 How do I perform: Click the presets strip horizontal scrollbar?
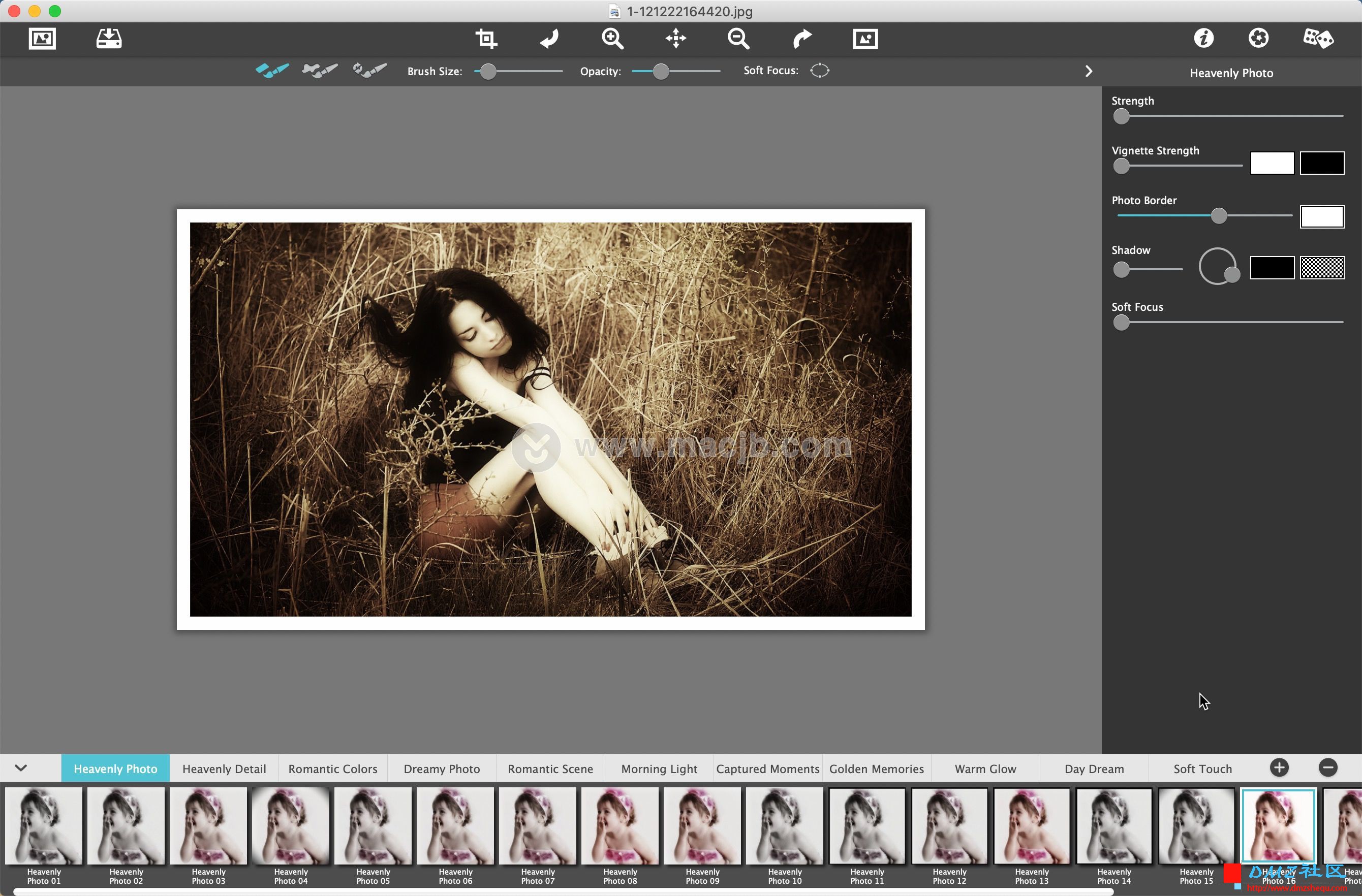coord(564,892)
